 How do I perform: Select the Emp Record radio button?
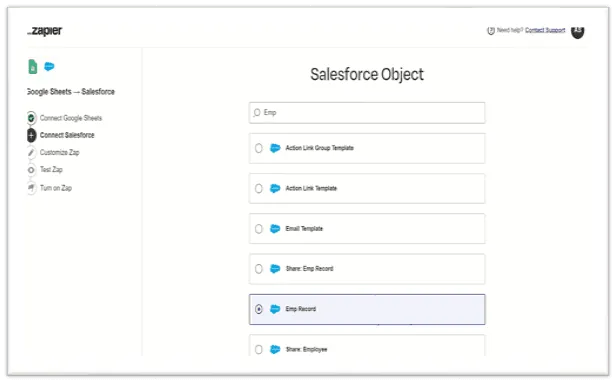[x=258, y=309]
